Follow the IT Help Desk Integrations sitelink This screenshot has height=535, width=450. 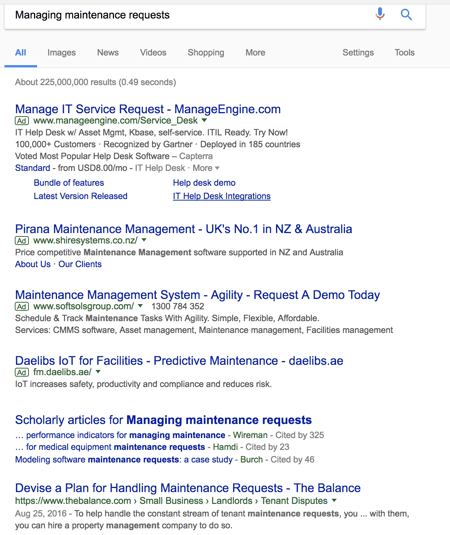coord(222,196)
